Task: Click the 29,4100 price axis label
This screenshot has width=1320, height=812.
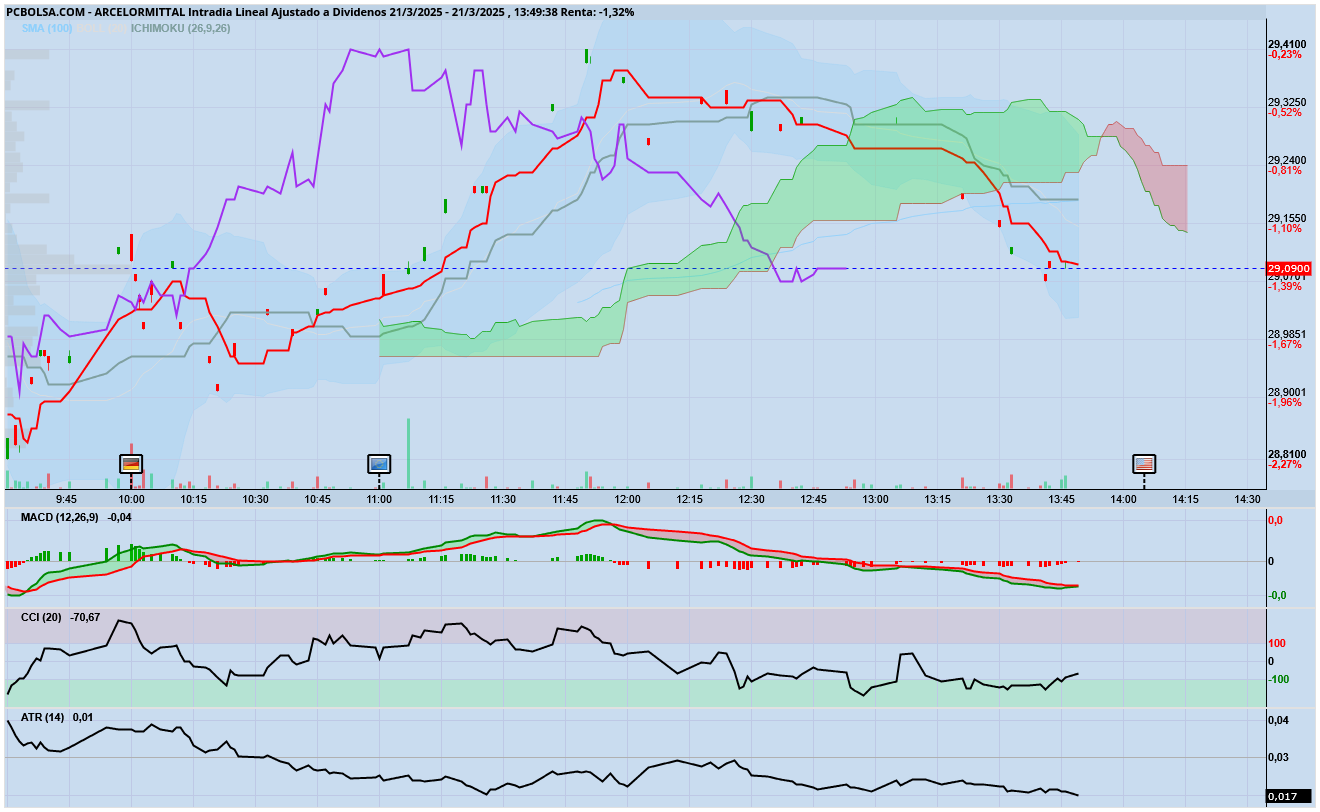Action: pyautogui.click(x=1286, y=44)
